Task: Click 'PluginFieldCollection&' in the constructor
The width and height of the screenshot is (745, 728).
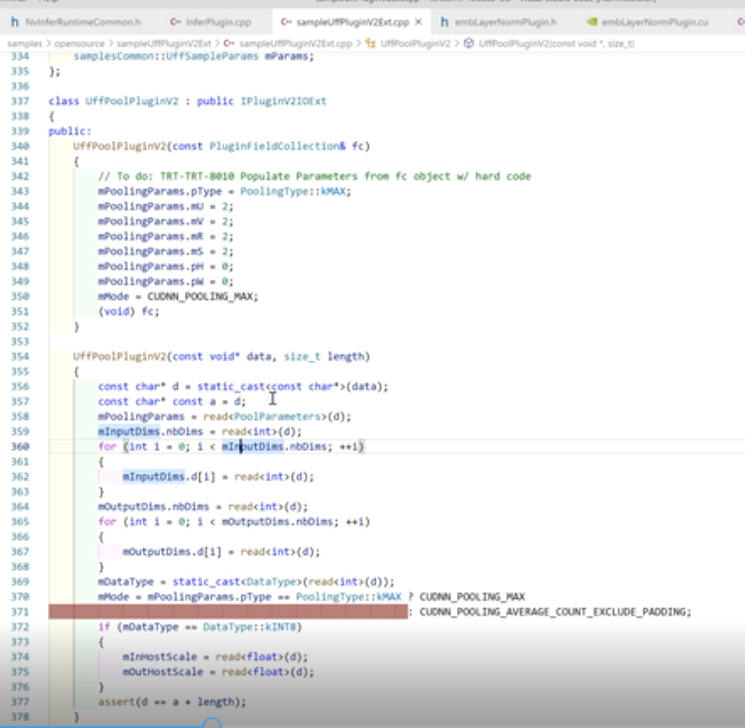Action: pyautogui.click(x=277, y=146)
